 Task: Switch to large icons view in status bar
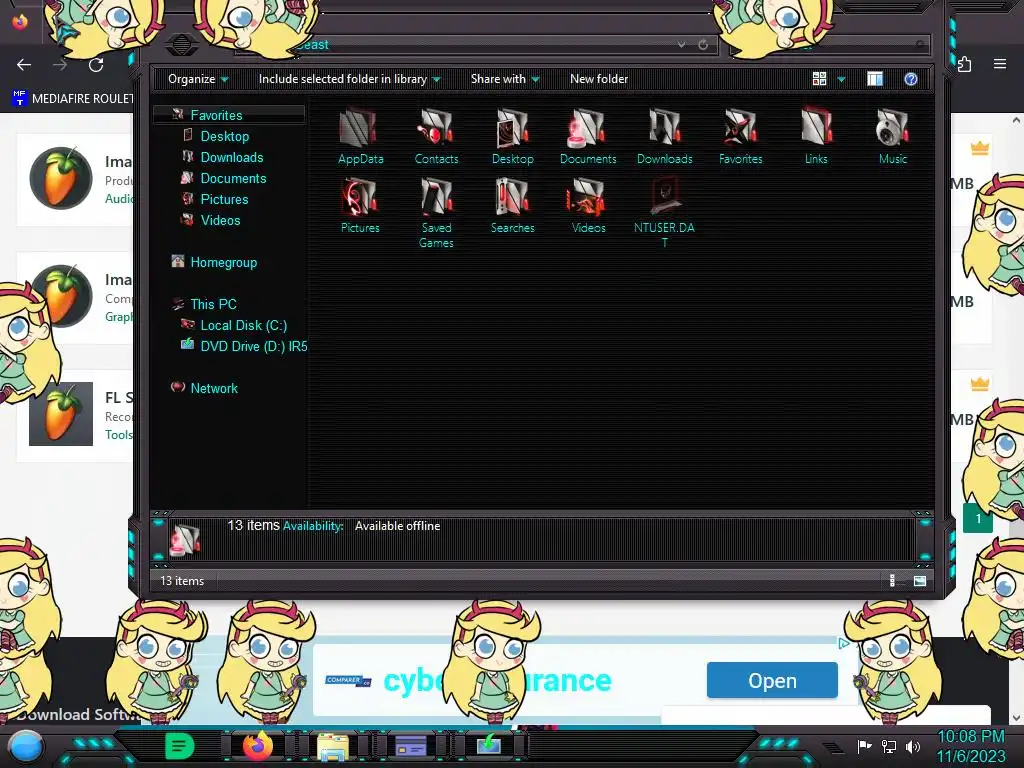pos(920,581)
